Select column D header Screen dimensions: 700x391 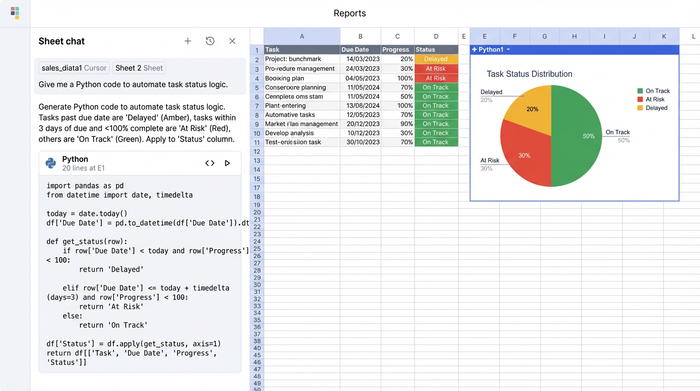[x=436, y=37]
